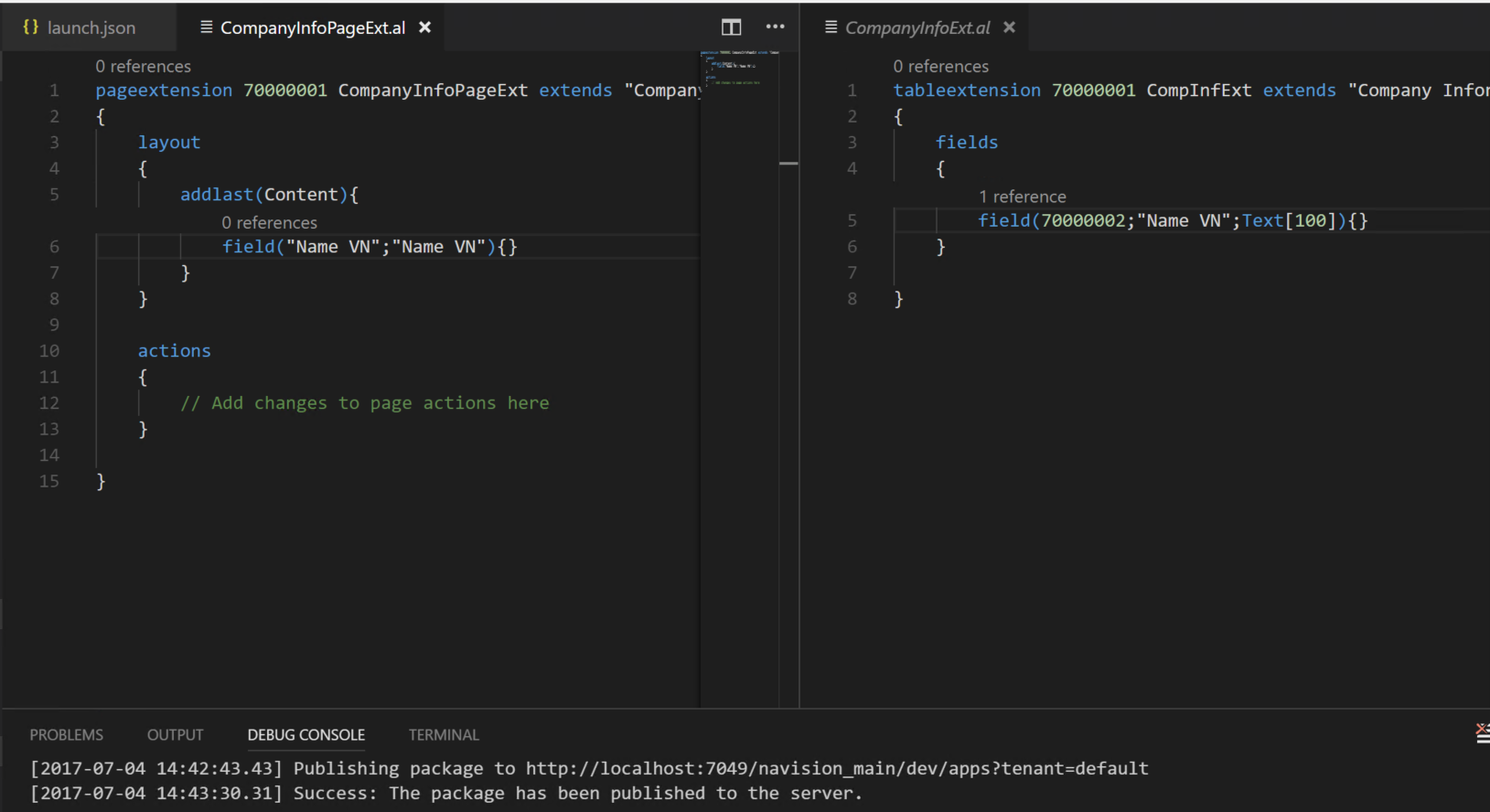Click the field("Name VN";"Name VN") line
Viewport: 1490px width, 812px height.
coord(370,247)
